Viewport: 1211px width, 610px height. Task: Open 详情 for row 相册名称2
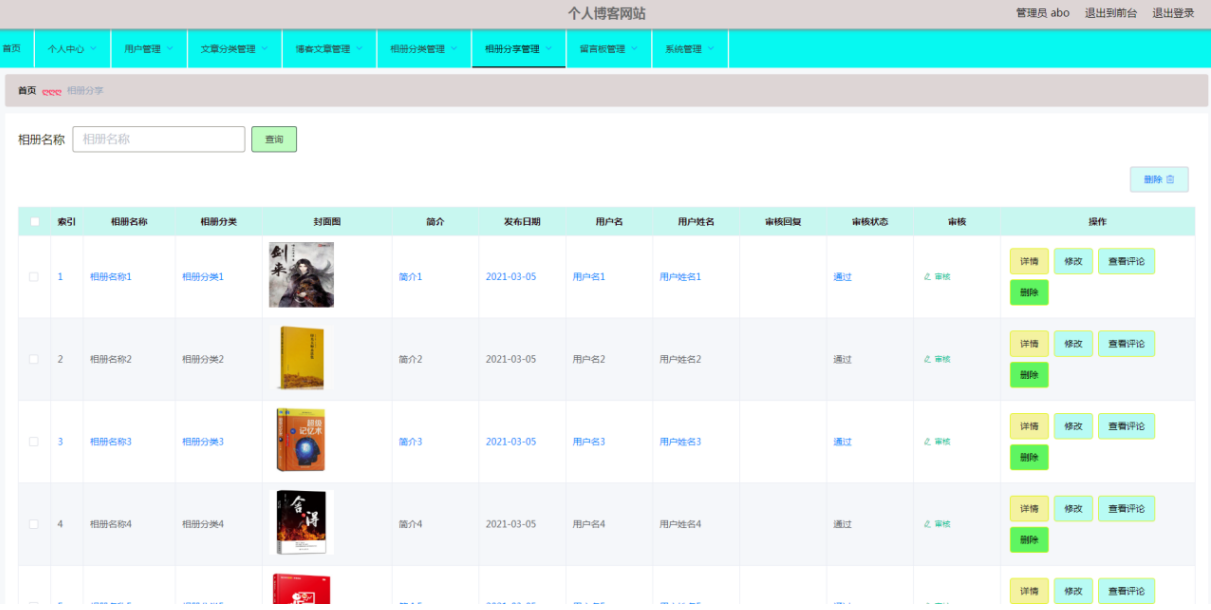tap(1029, 344)
